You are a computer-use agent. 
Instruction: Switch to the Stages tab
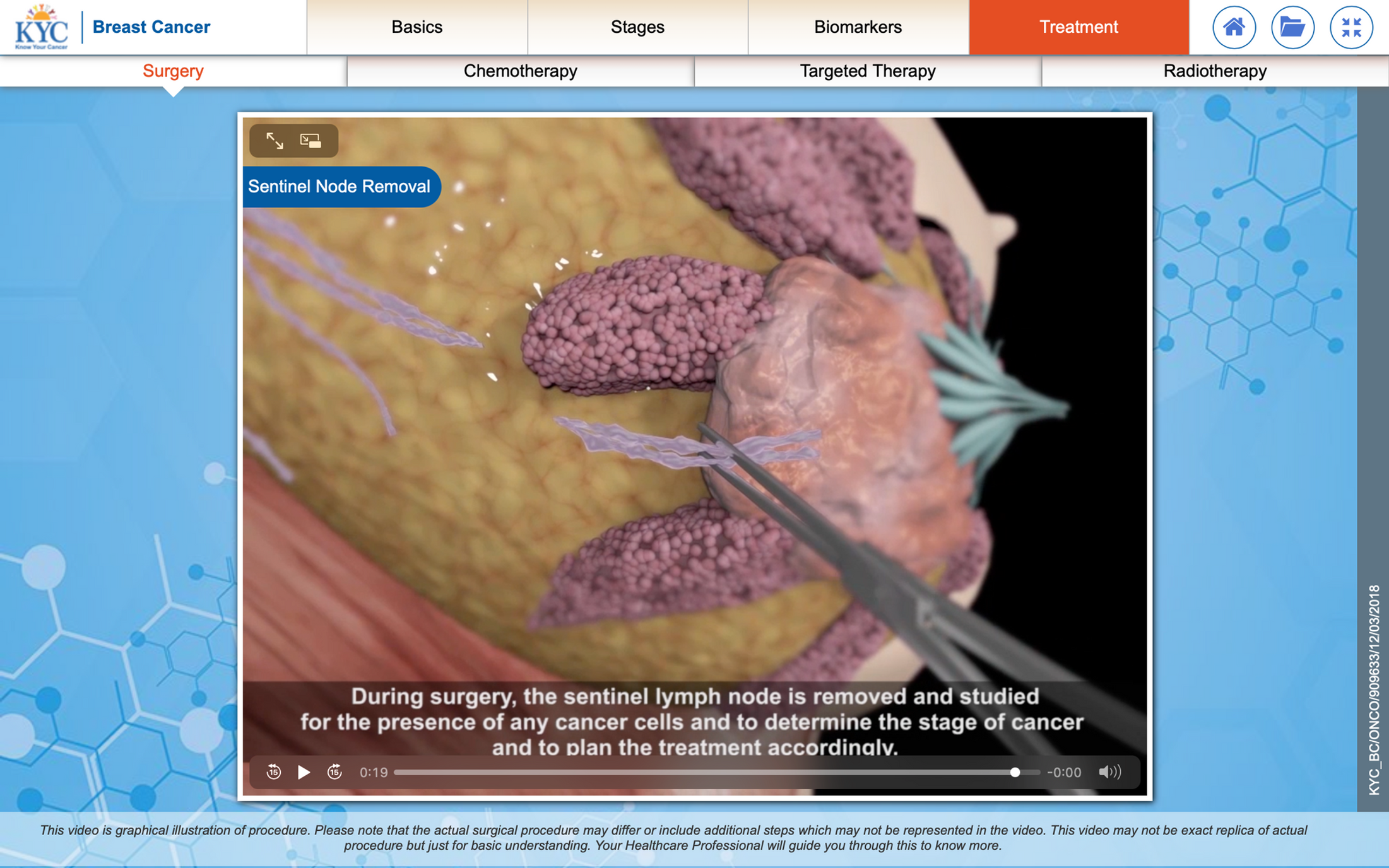click(637, 27)
